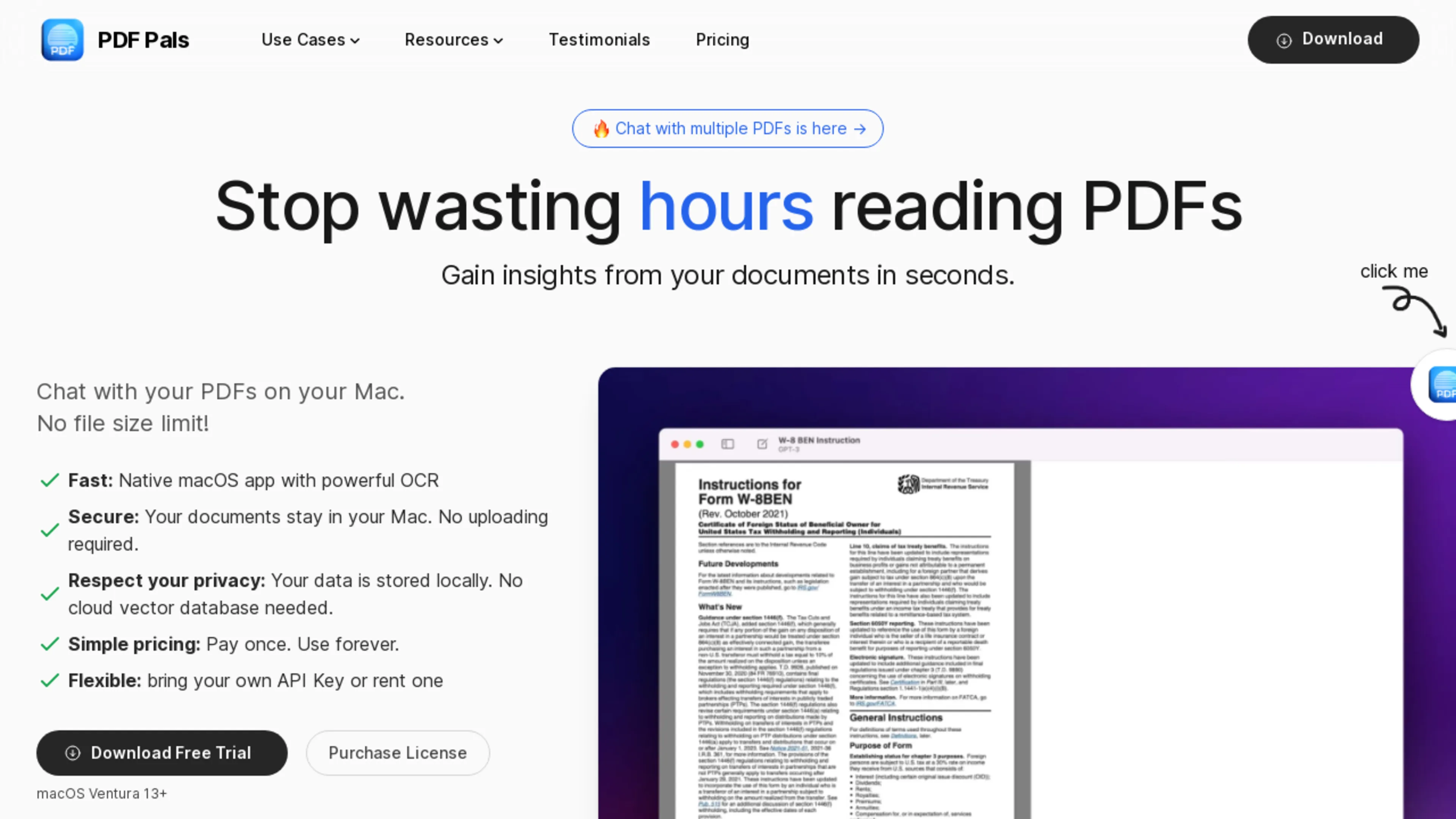The height and width of the screenshot is (819, 1456).
Task: Click the 'Simple pricing:' feature text
Action: tap(135, 644)
